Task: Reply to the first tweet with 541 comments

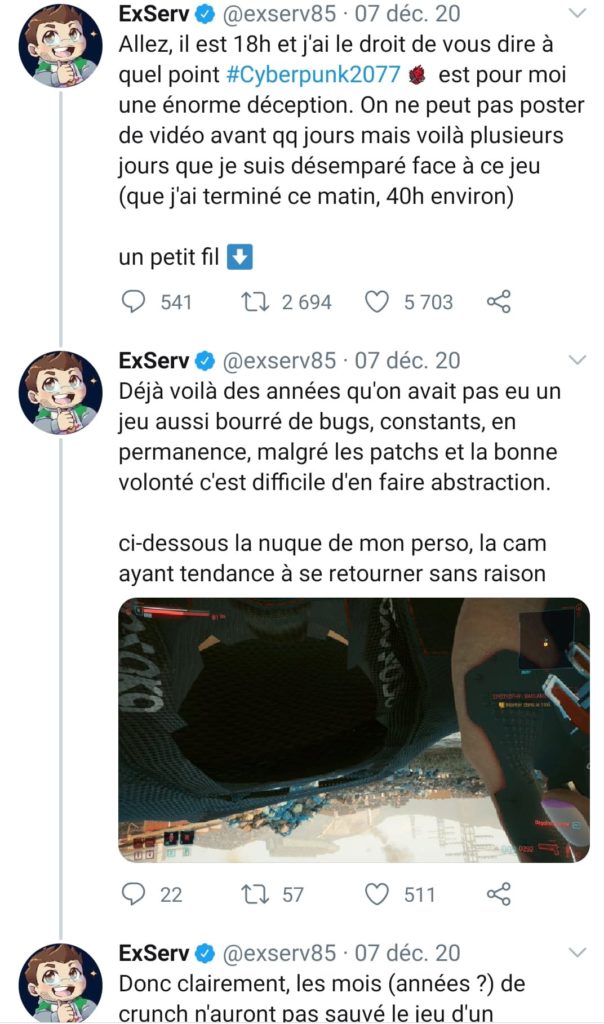Action: (x=134, y=301)
